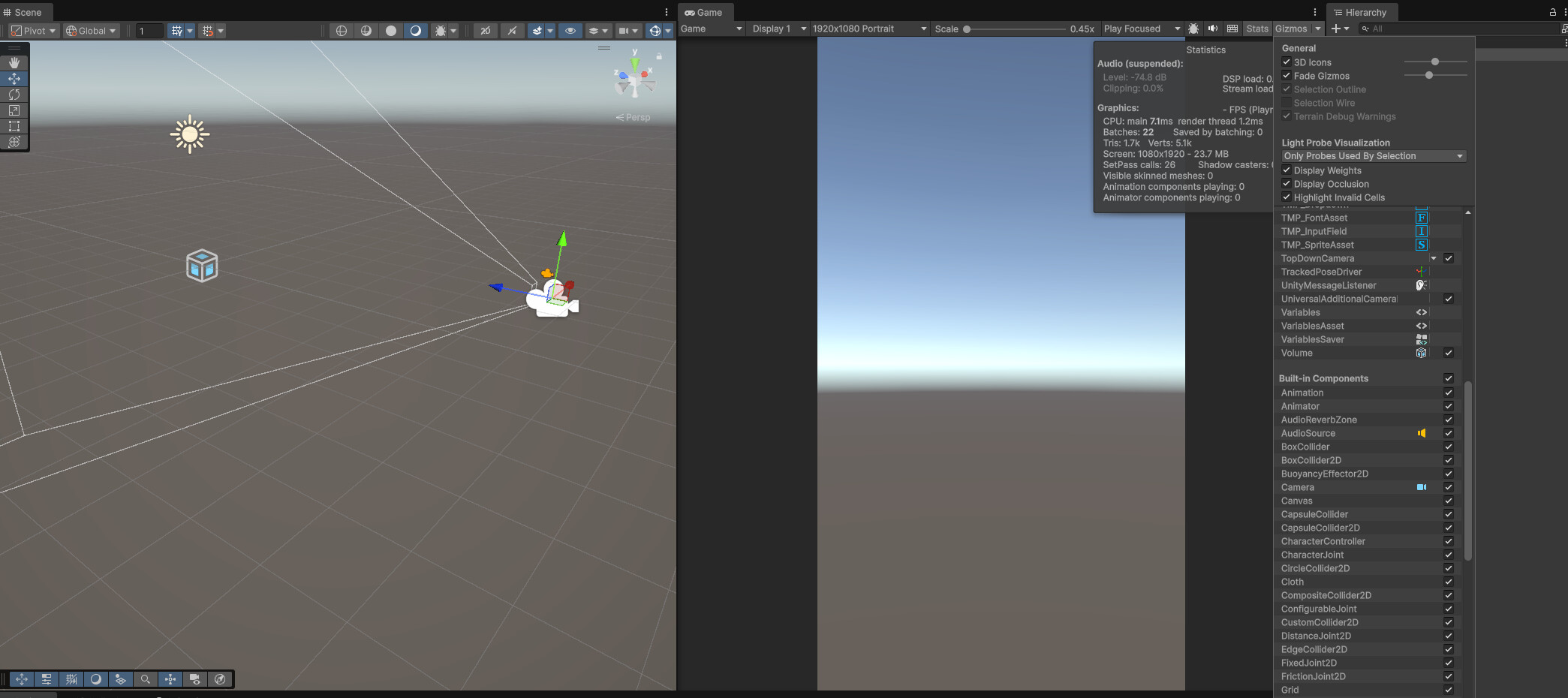Uncheck the BoxCollider gizmo visibility
This screenshot has width=1568, height=698.
point(1449,447)
